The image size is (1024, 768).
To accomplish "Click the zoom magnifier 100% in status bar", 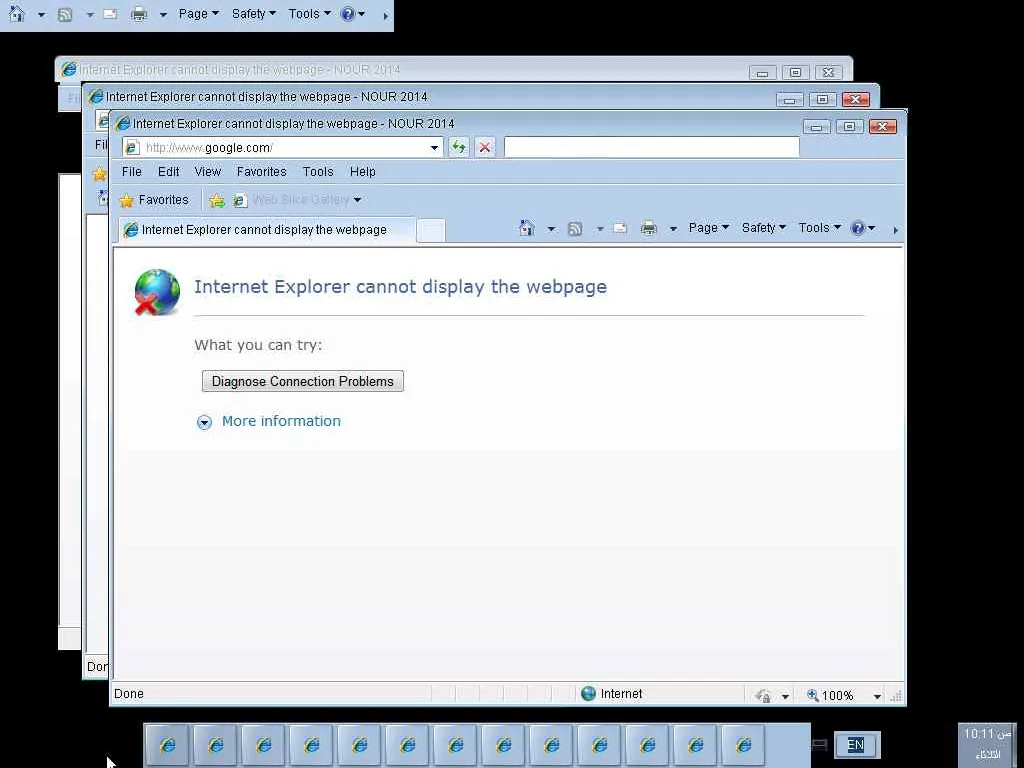I will (830, 696).
